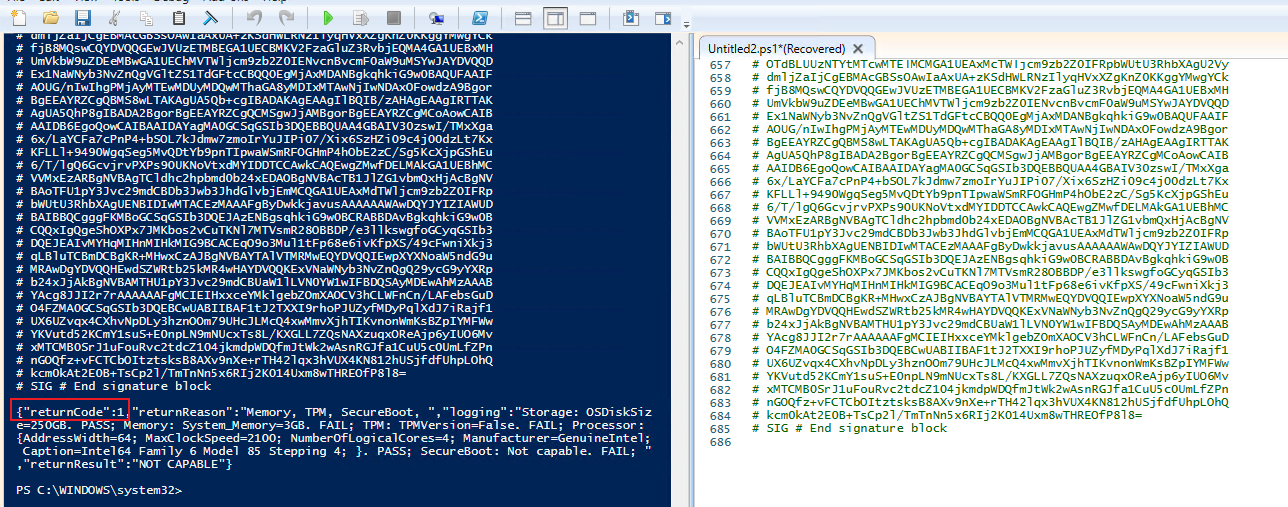This screenshot has height=507, width=1288.
Task: Copy selection using the Copy icon
Action: coord(146,18)
